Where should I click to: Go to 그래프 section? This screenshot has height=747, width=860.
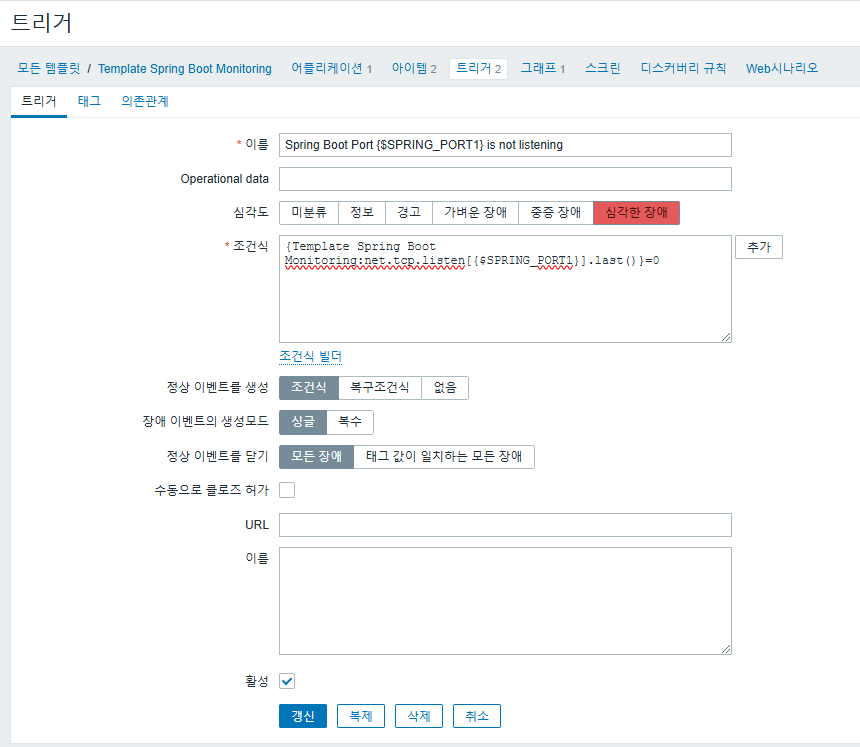542,69
